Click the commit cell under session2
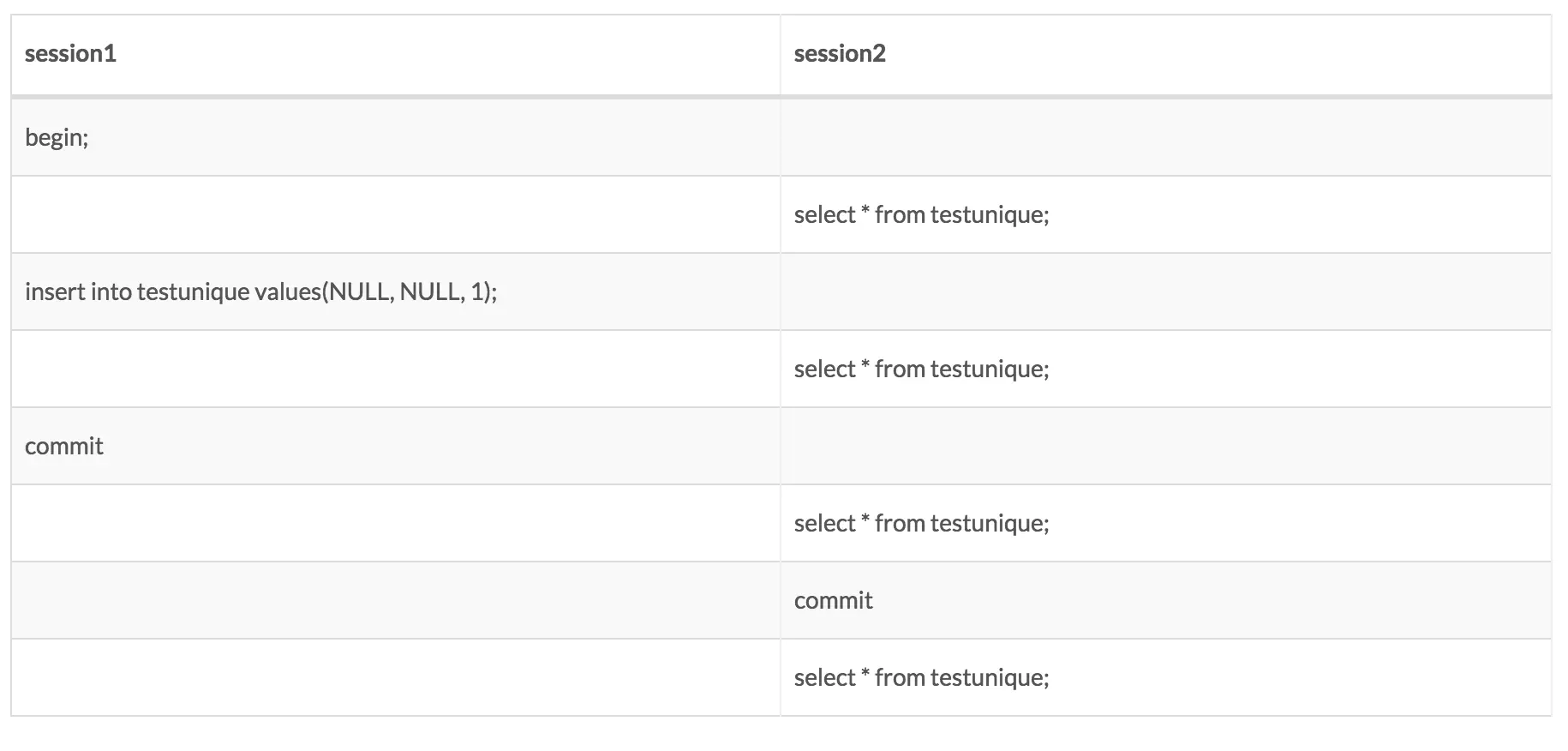Image resolution: width=1568 pixels, height=751 pixels. tap(833, 601)
